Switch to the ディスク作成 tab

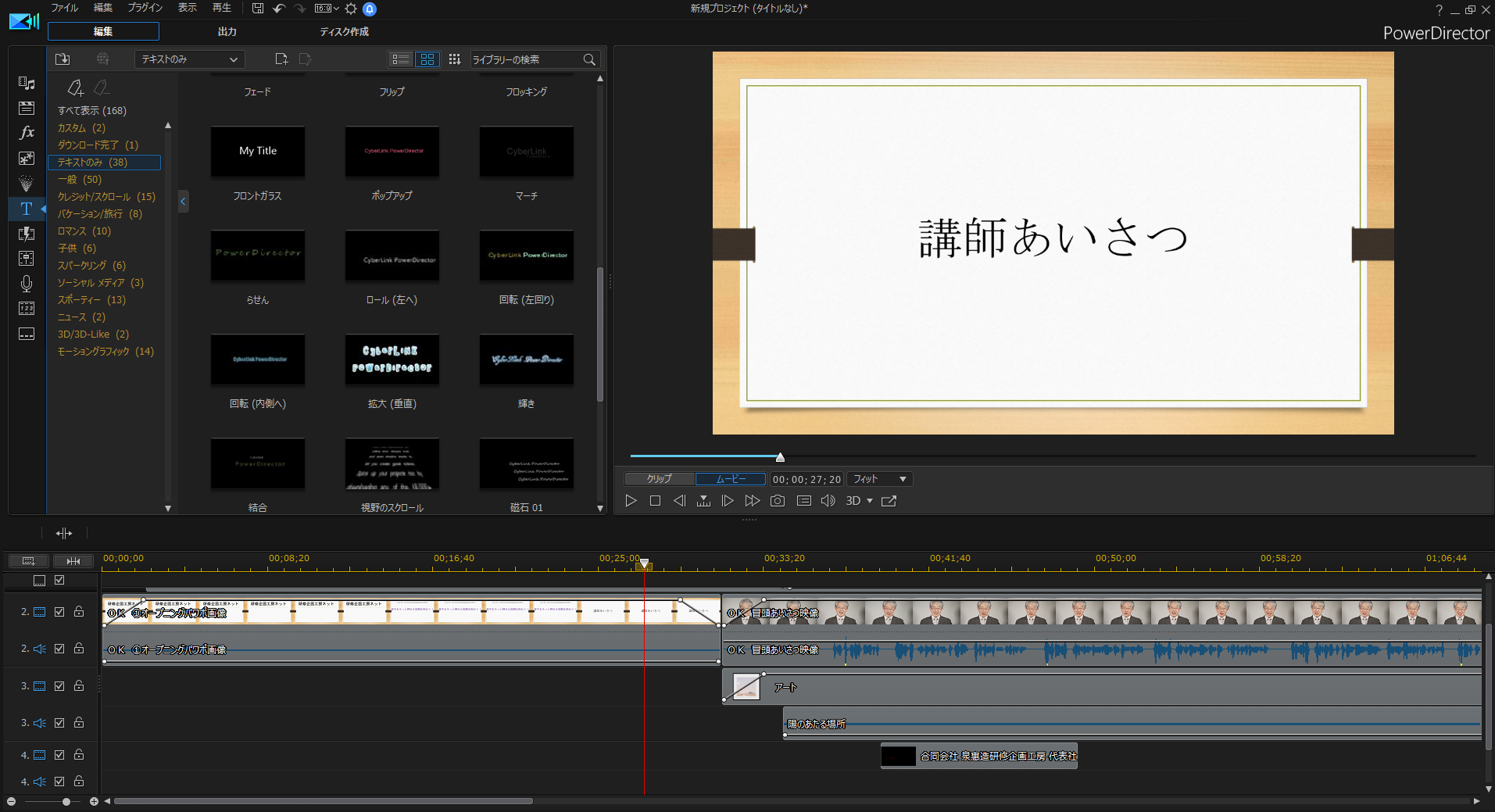coord(344,31)
